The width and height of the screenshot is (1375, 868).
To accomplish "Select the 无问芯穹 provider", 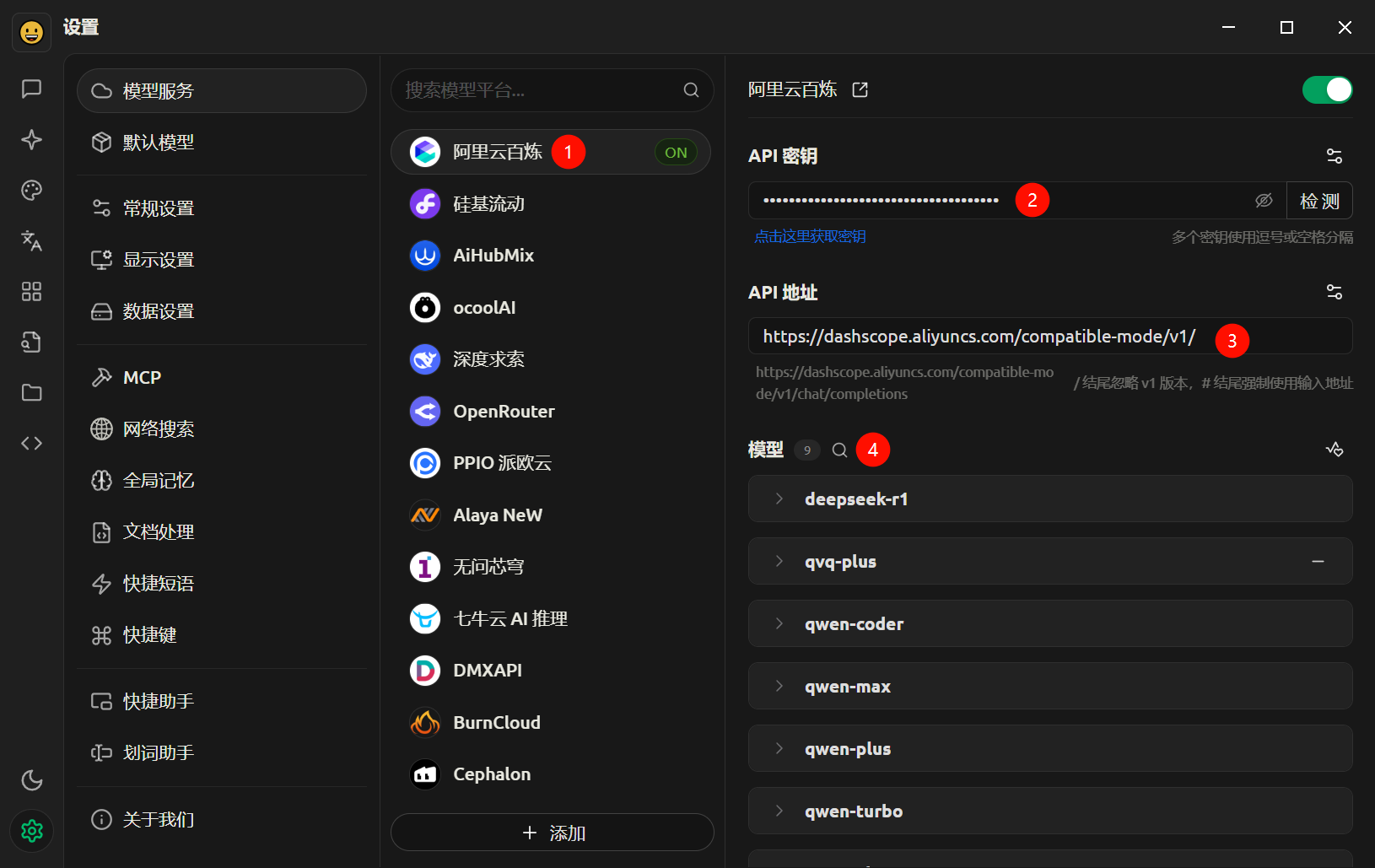I will (x=550, y=567).
